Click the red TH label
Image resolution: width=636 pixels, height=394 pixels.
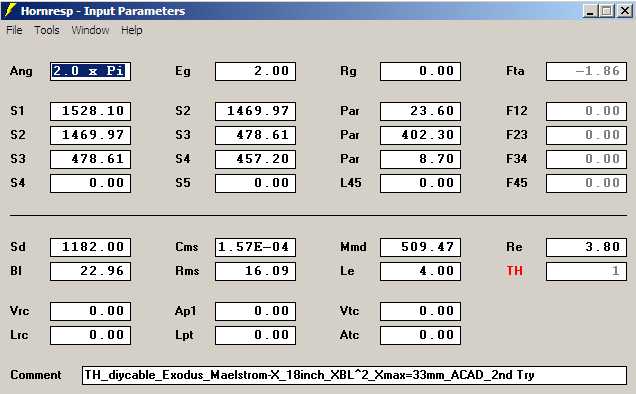pyautogui.click(x=514, y=271)
